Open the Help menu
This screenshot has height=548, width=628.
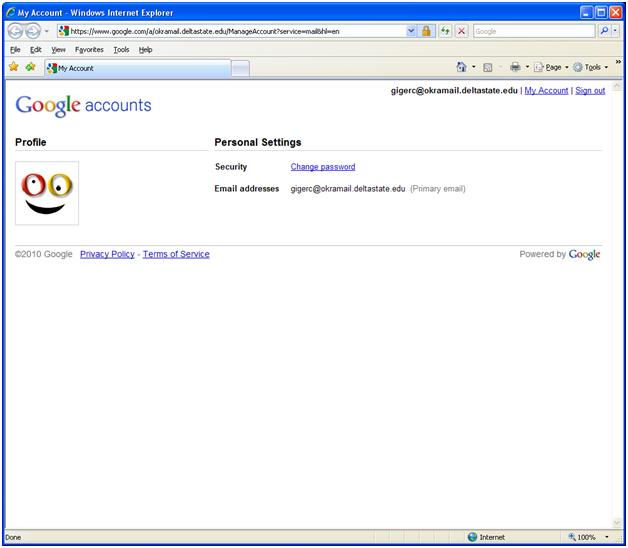(145, 50)
